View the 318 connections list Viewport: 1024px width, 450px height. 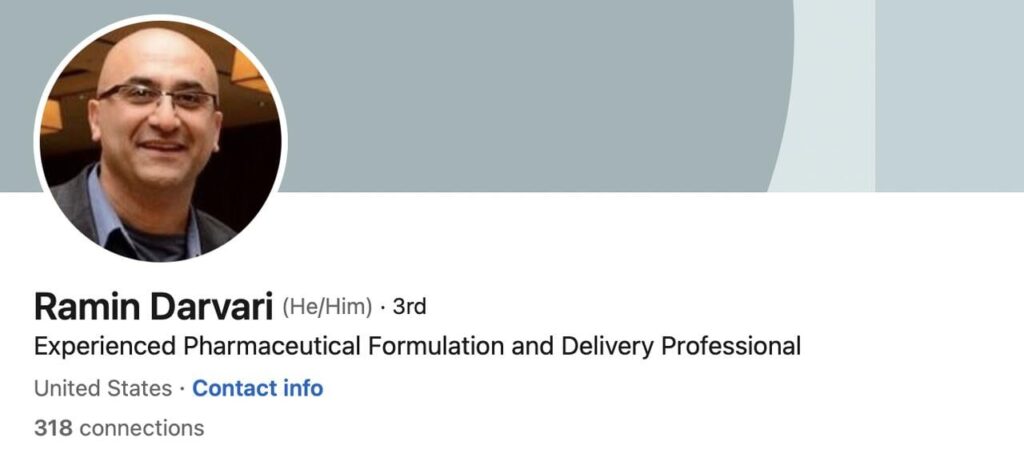coord(119,428)
